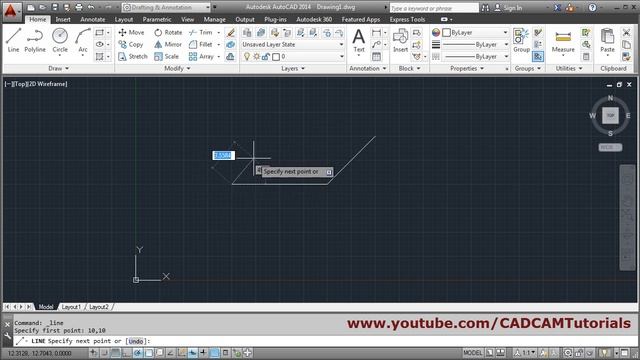Open the Parametric ribbon tab
Viewport: 640px width, 360px height.
157,19
